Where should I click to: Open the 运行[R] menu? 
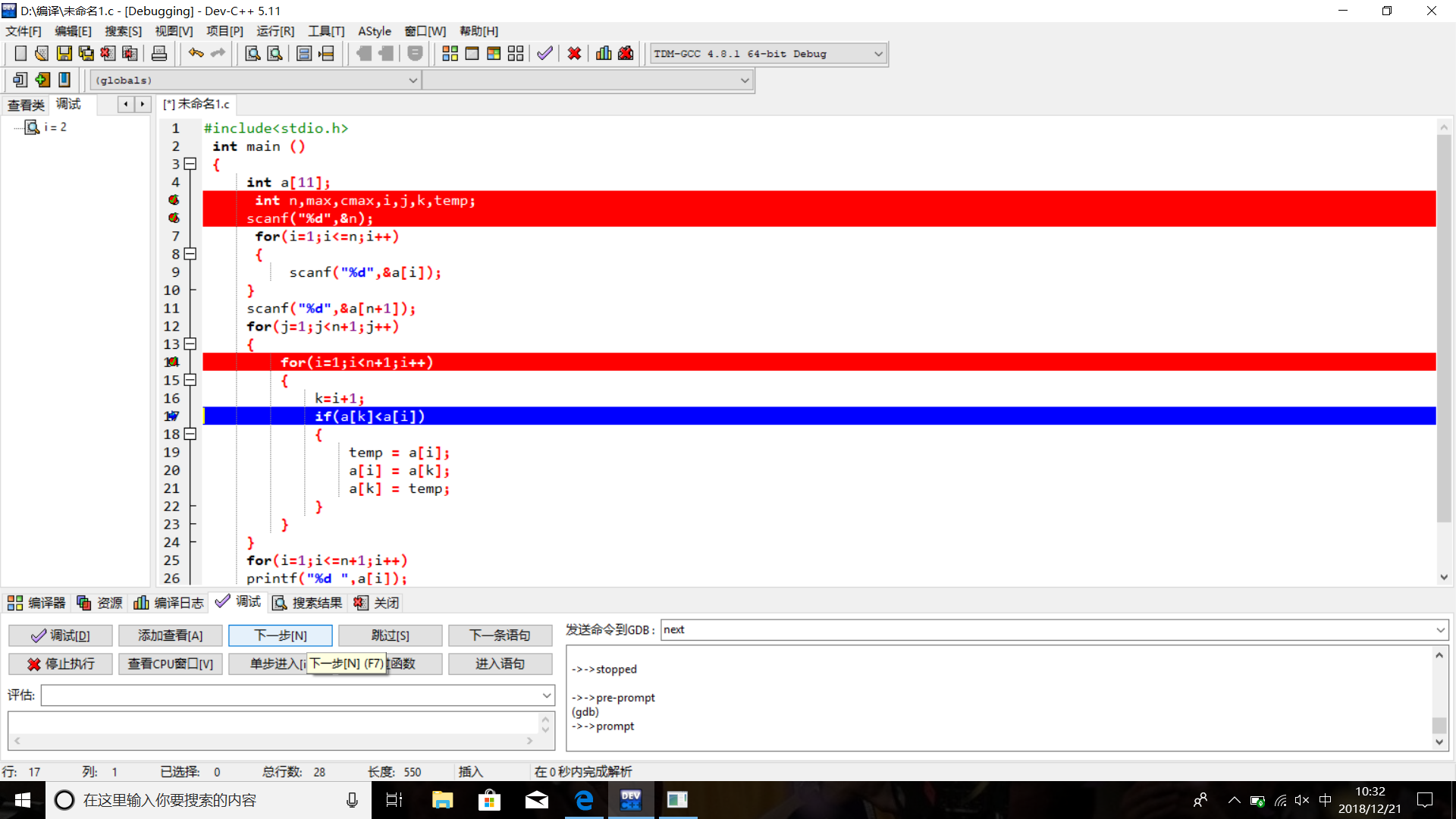click(275, 31)
